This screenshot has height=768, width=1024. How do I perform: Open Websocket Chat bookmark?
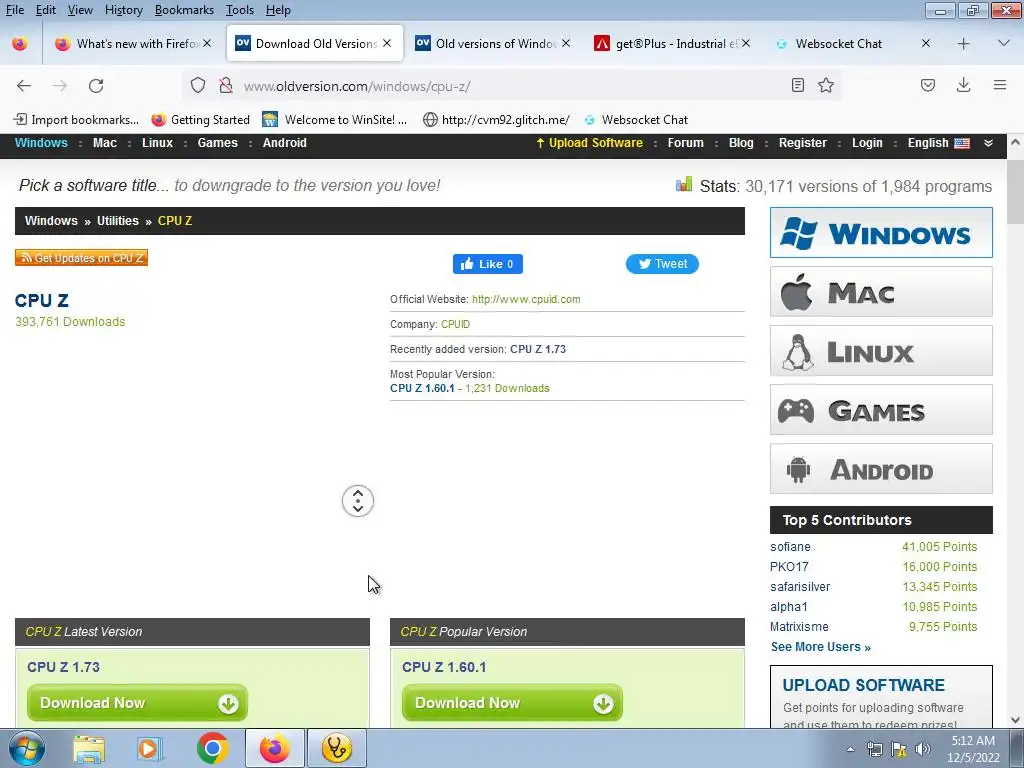pos(636,120)
